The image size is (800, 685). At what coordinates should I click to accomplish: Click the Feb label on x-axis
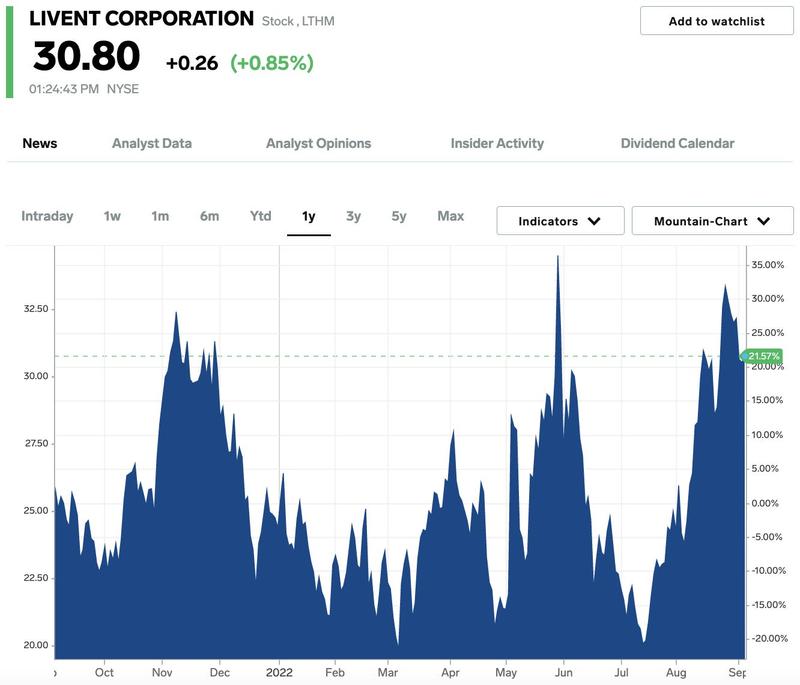point(335,673)
